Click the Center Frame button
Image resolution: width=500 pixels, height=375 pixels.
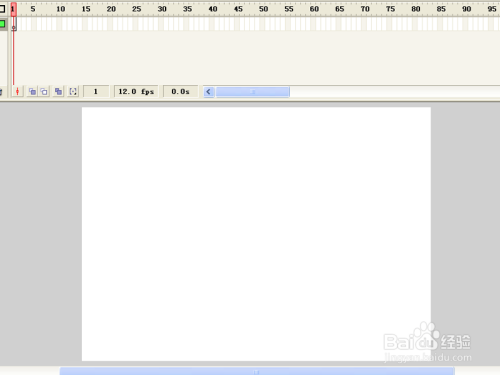pos(17,91)
